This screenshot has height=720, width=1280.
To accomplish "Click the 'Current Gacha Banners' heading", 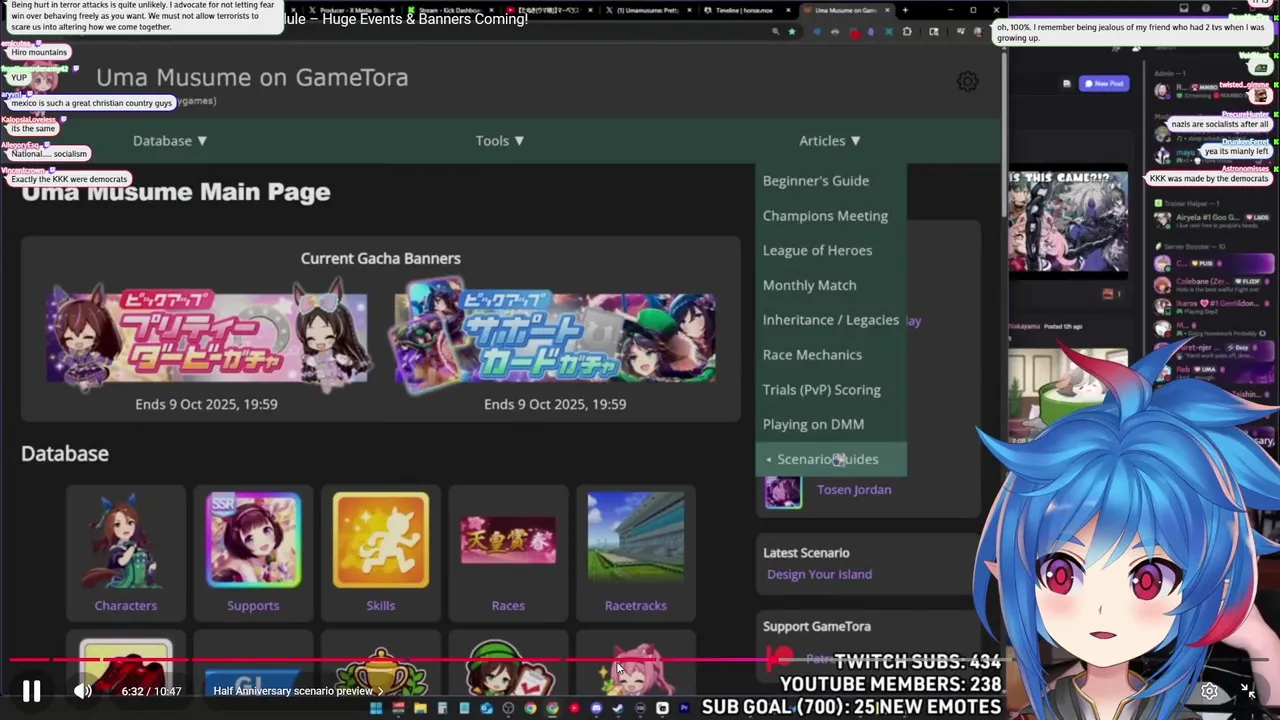I will coord(381,259).
